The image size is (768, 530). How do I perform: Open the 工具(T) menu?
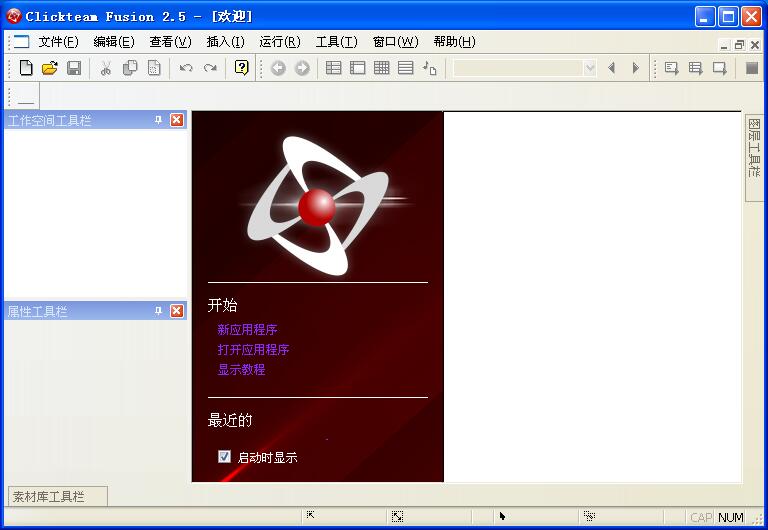[x=336, y=42]
